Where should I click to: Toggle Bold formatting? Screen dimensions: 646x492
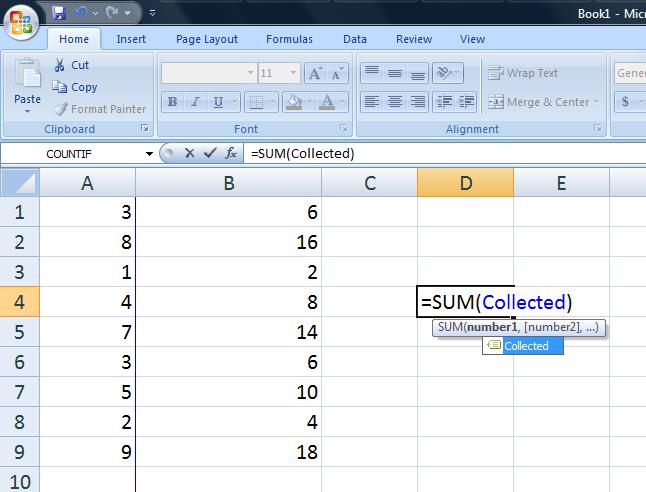tap(173, 101)
